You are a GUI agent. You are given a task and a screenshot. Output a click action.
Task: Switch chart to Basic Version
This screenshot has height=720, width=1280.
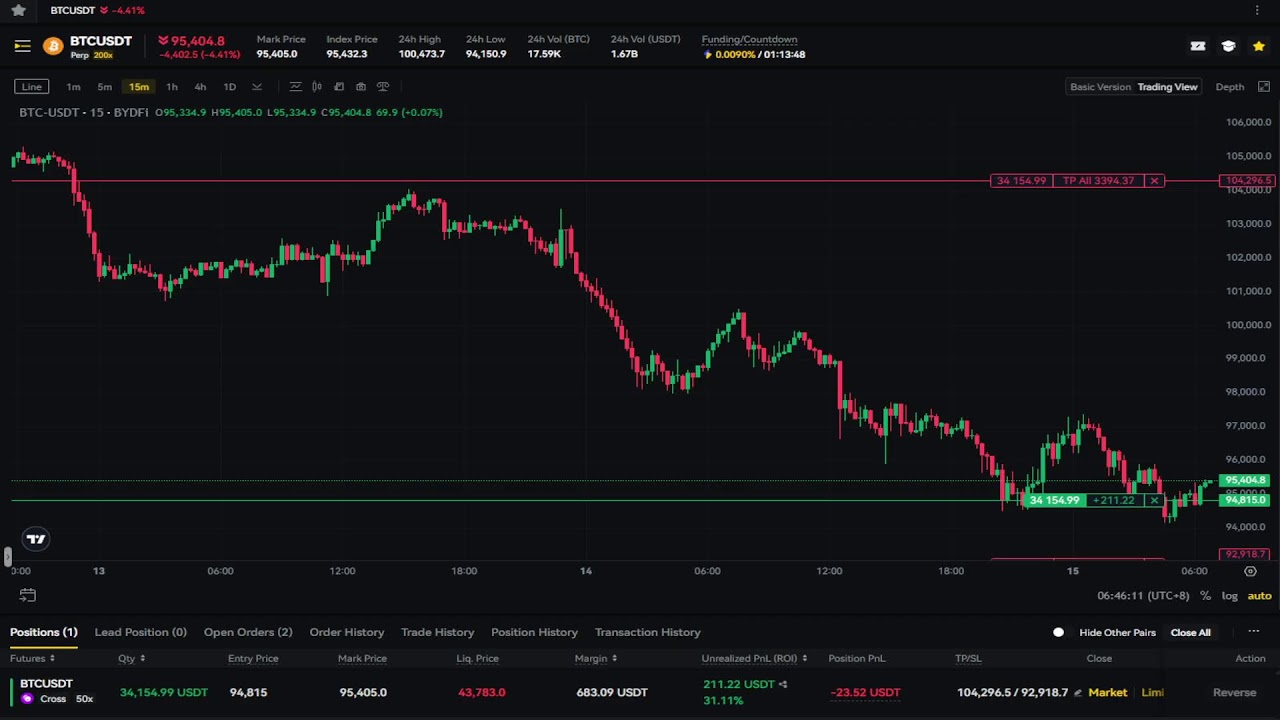tap(1100, 87)
